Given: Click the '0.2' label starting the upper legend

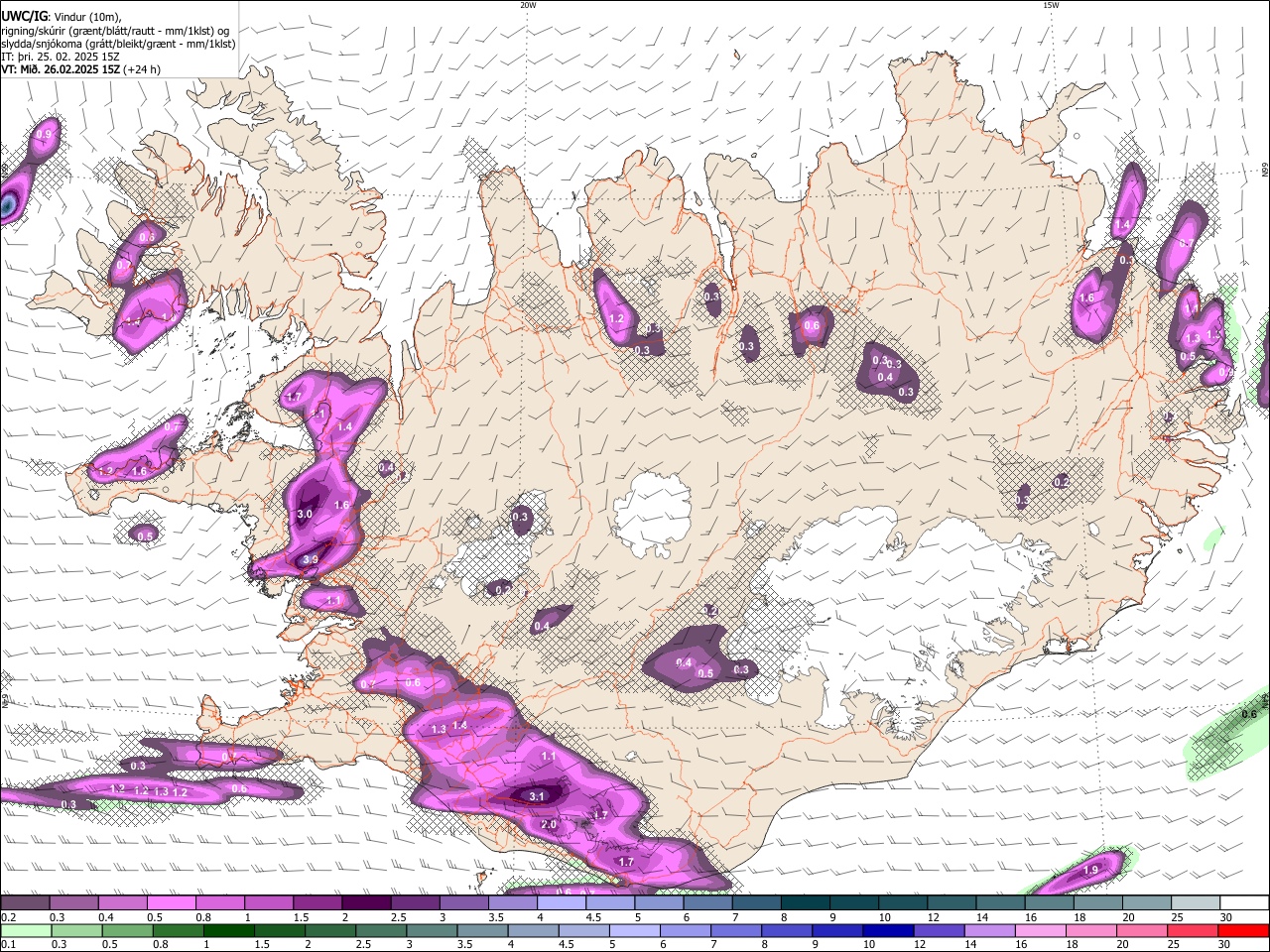Looking at the screenshot, I should (9, 917).
